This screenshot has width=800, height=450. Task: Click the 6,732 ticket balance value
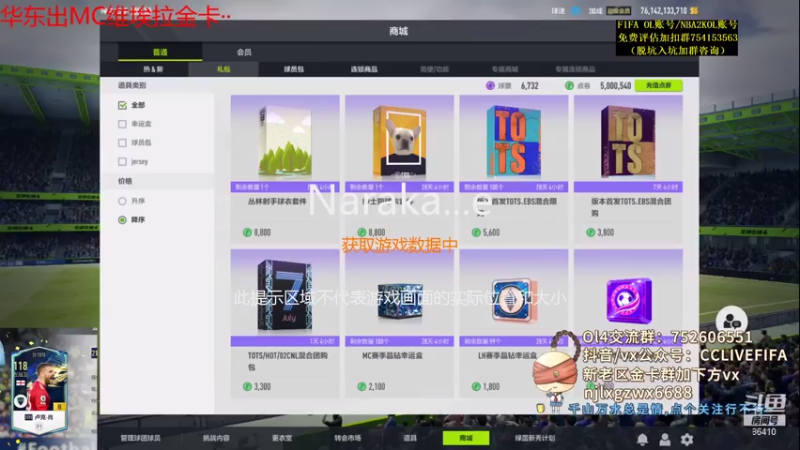529,86
